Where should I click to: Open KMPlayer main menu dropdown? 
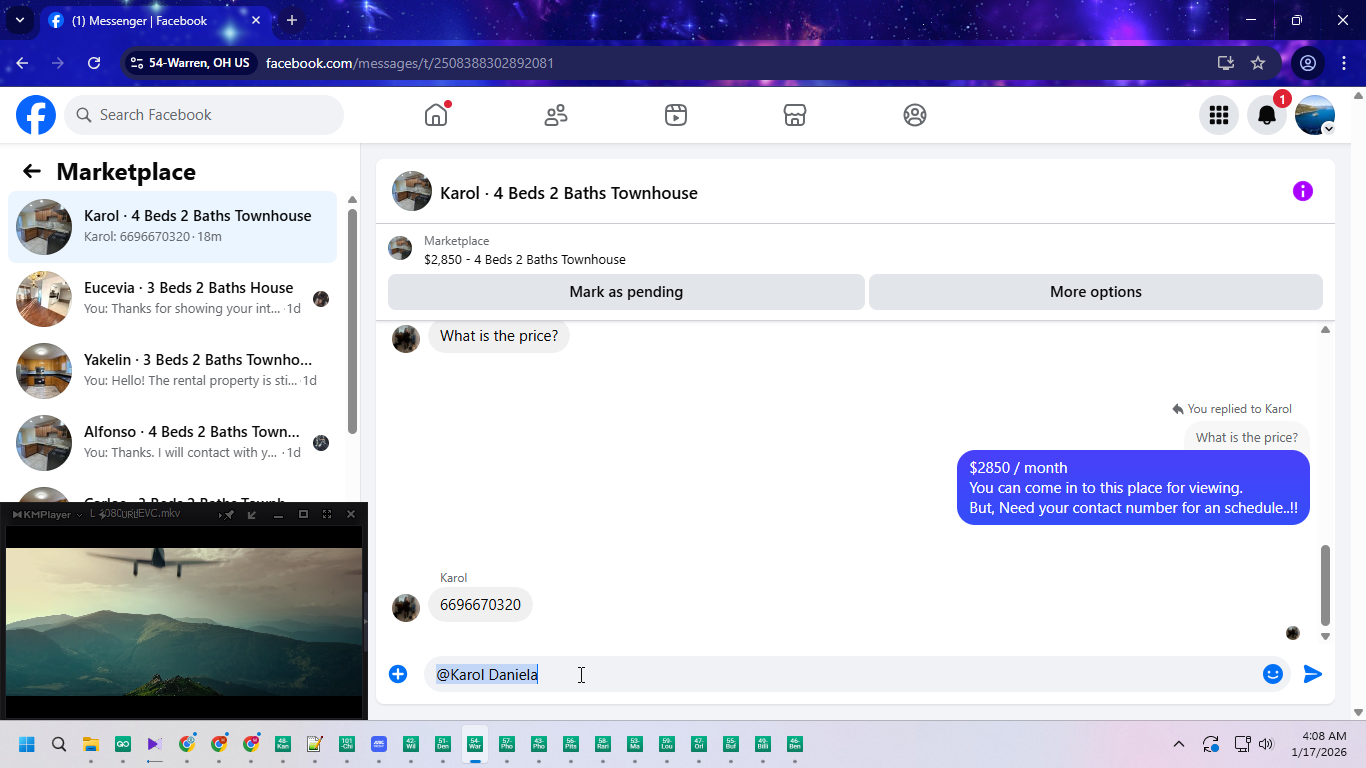(x=47, y=514)
